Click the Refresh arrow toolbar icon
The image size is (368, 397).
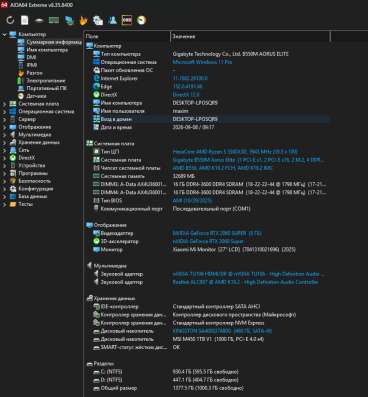[x=10, y=20]
